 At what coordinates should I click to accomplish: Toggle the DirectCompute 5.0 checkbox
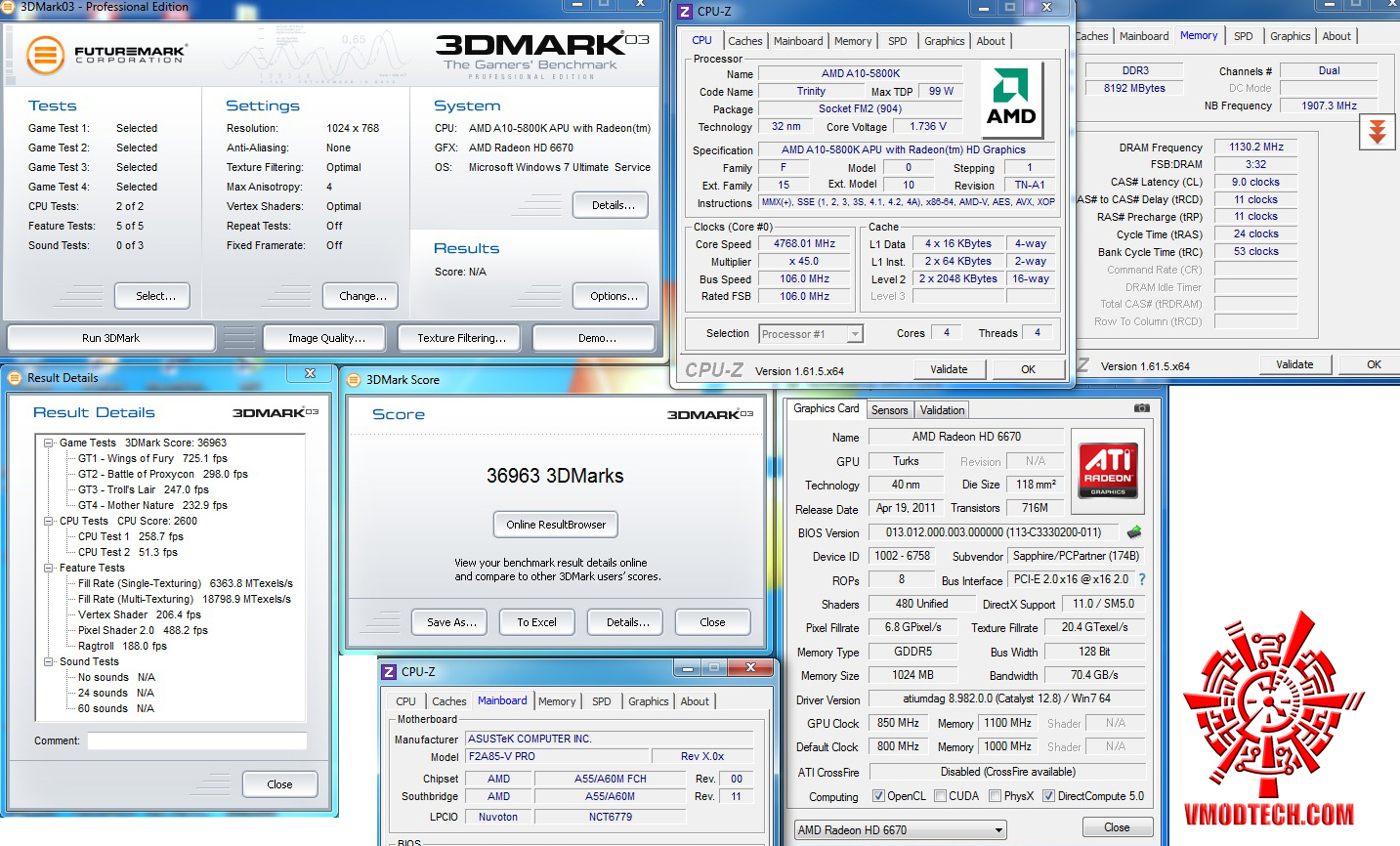(x=1048, y=796)
